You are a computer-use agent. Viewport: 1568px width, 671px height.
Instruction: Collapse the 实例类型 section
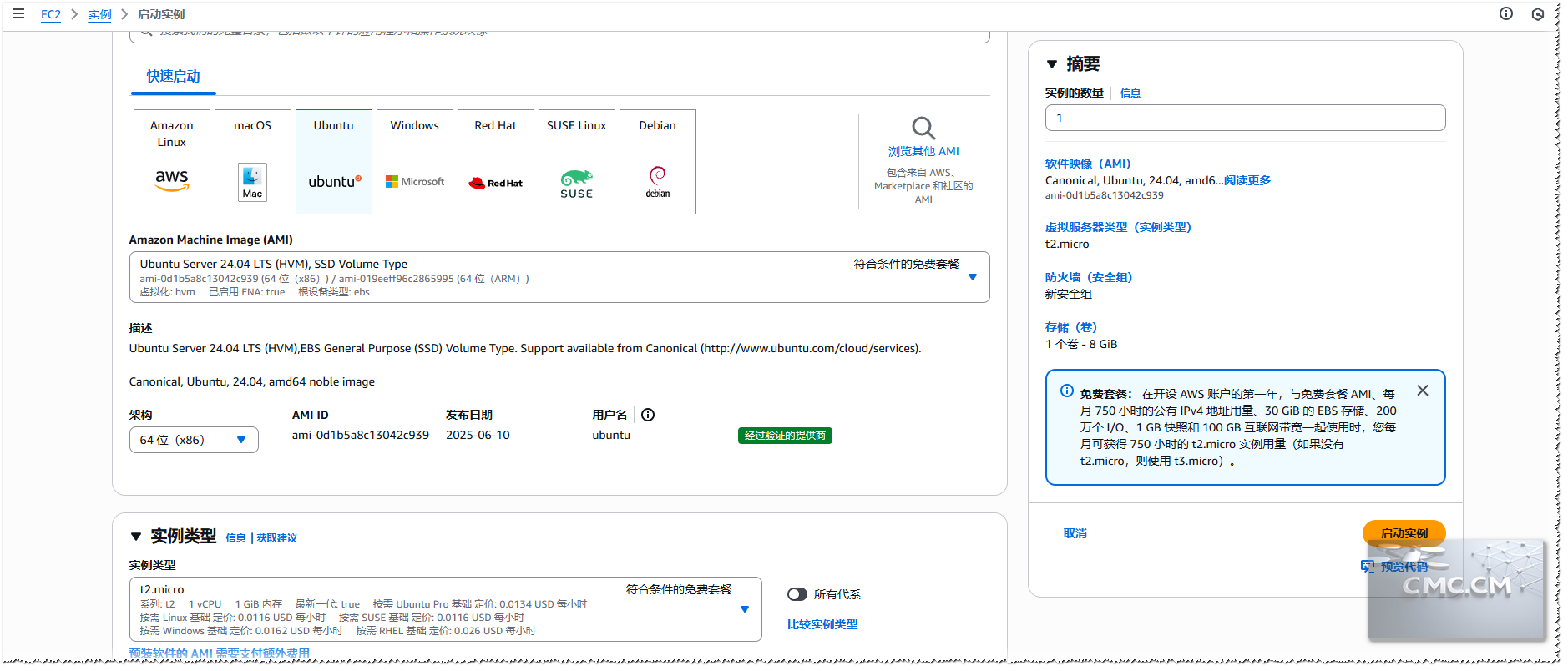pyautogui.click(x=136, y=537)
